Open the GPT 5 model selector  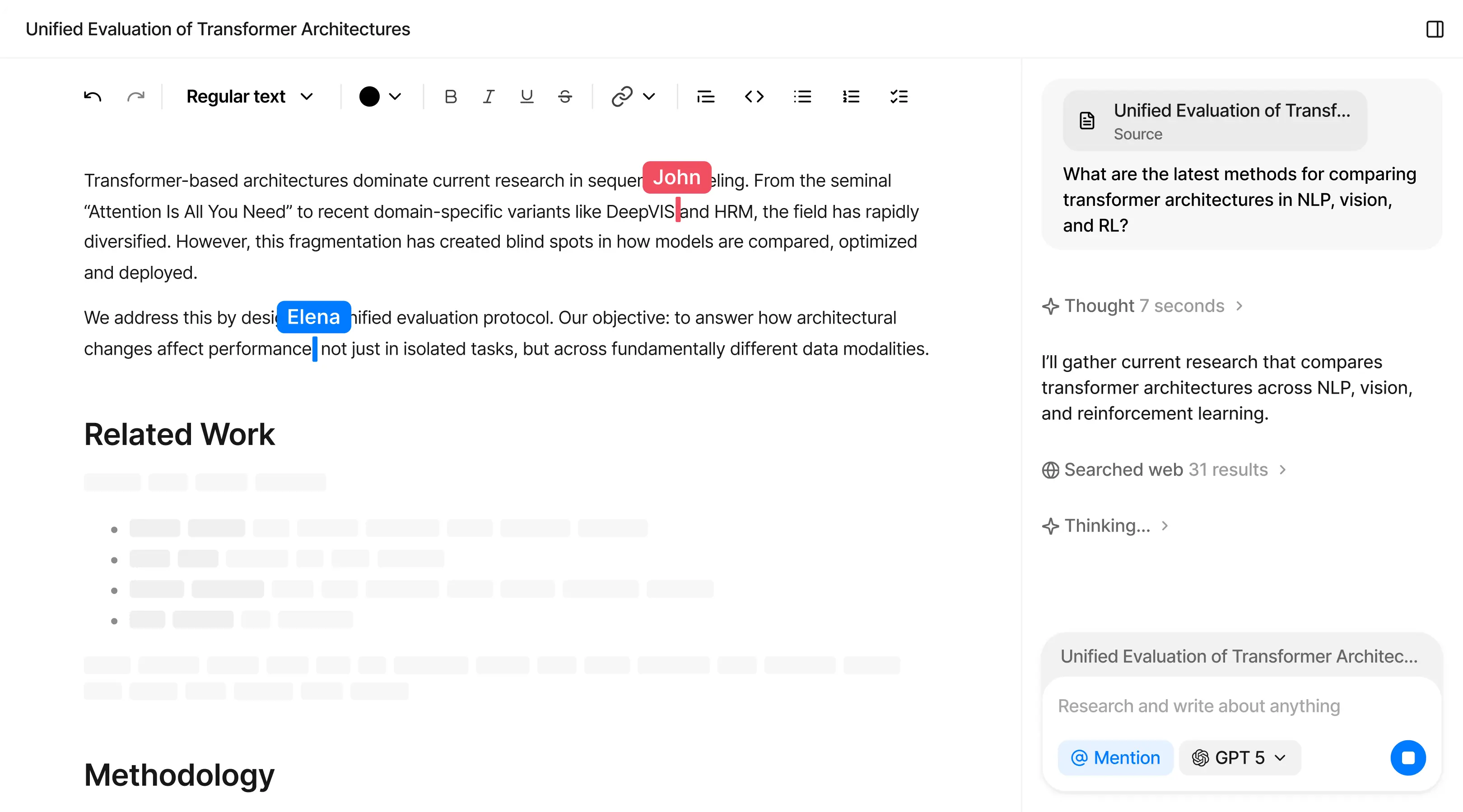pyautogui.click(x=1239, y=757)
